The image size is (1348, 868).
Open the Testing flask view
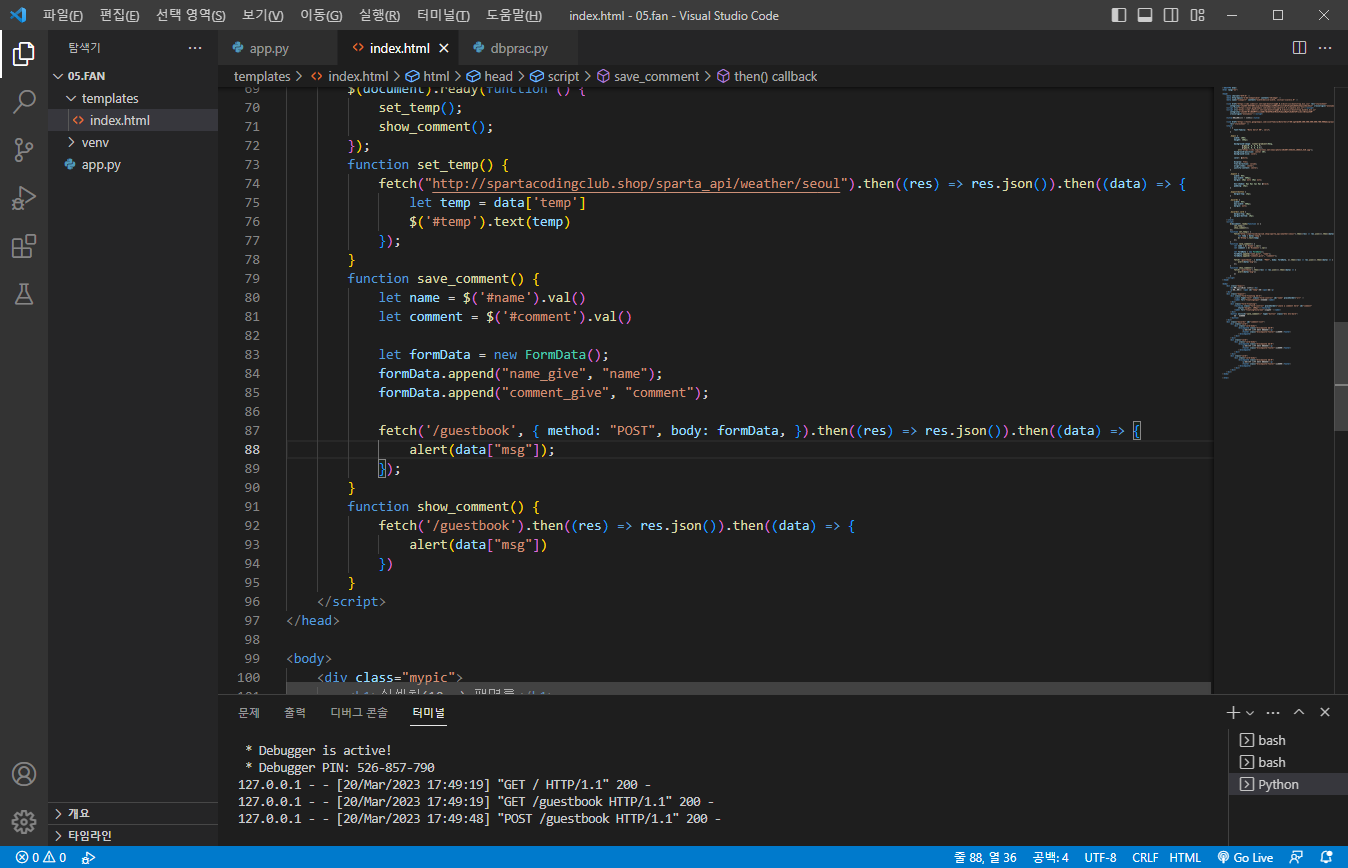point(24,293)
